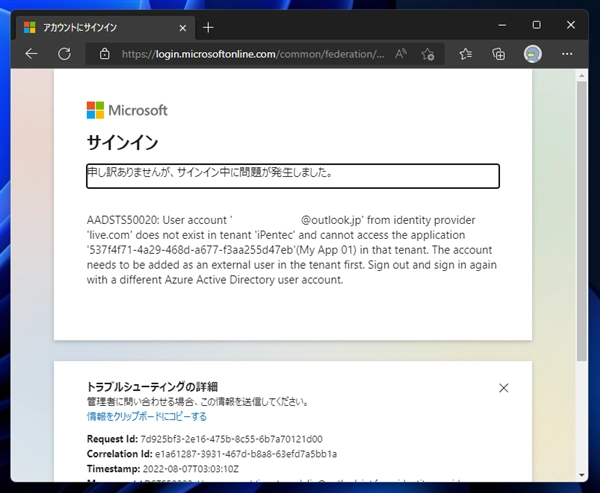Dismiss the トラブルシューティングの詳細 panel
The height and width of the screenshot is (493, 600).
tap(504, 388)
